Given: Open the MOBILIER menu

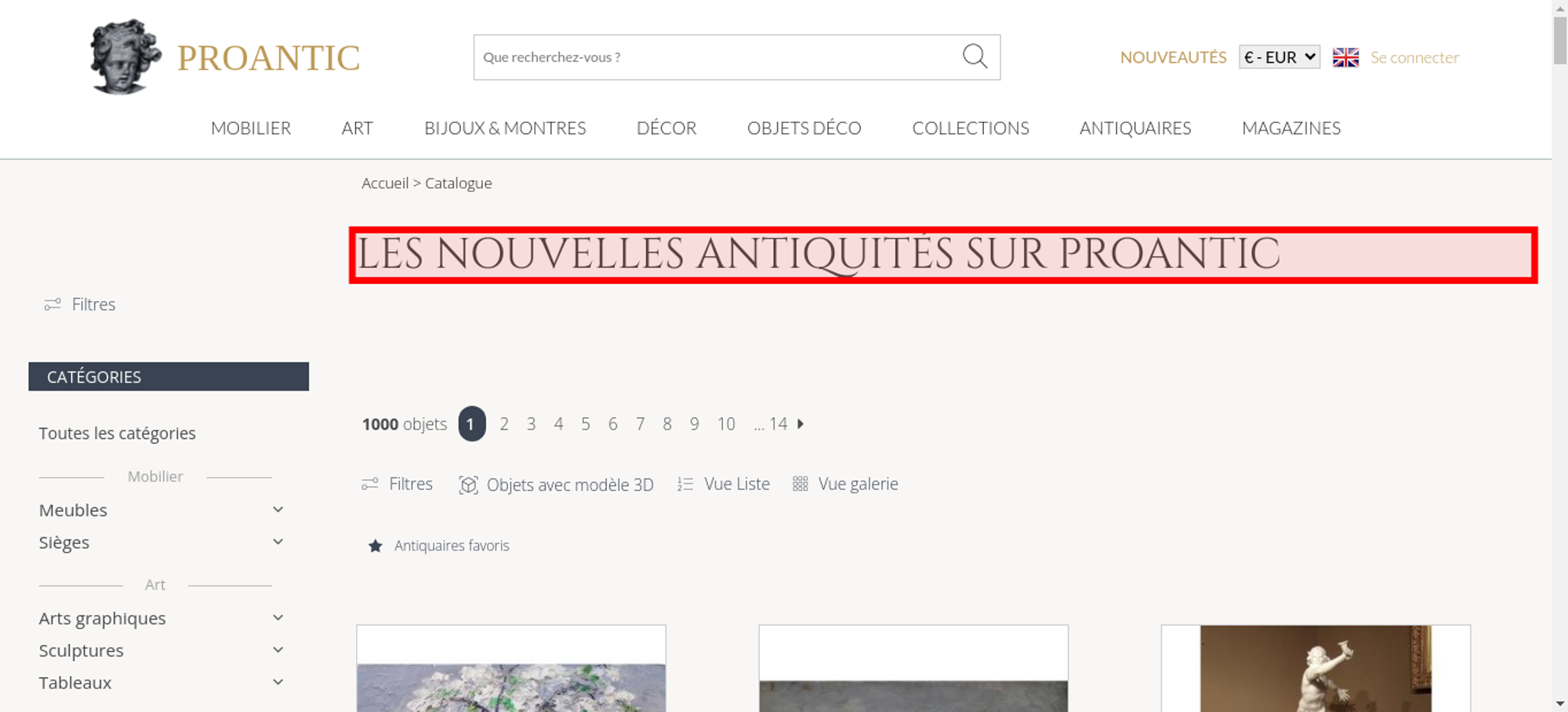Looking at the screenshot, I should coord(251,128).
